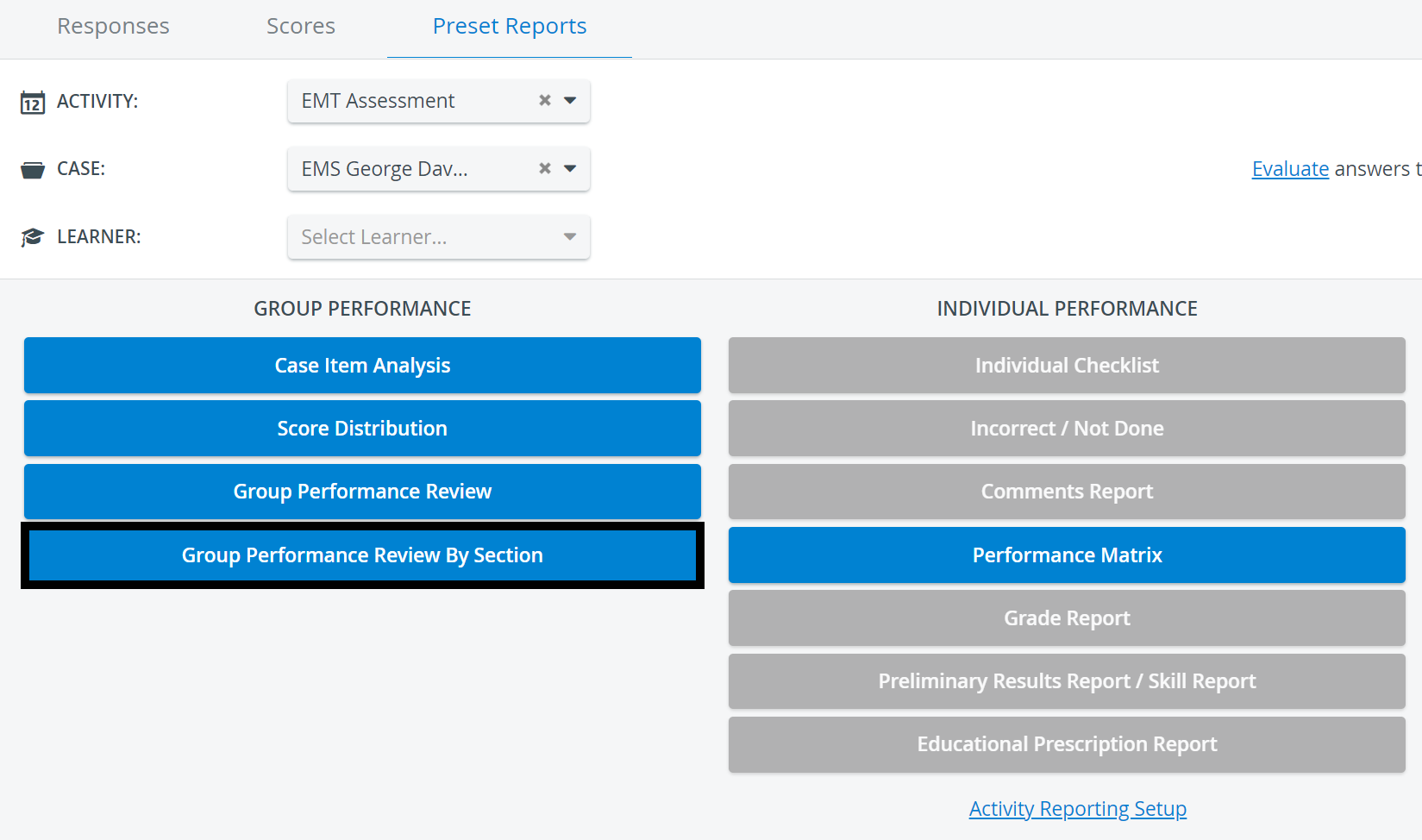Click the Grade Report button

click(1067, 618)
